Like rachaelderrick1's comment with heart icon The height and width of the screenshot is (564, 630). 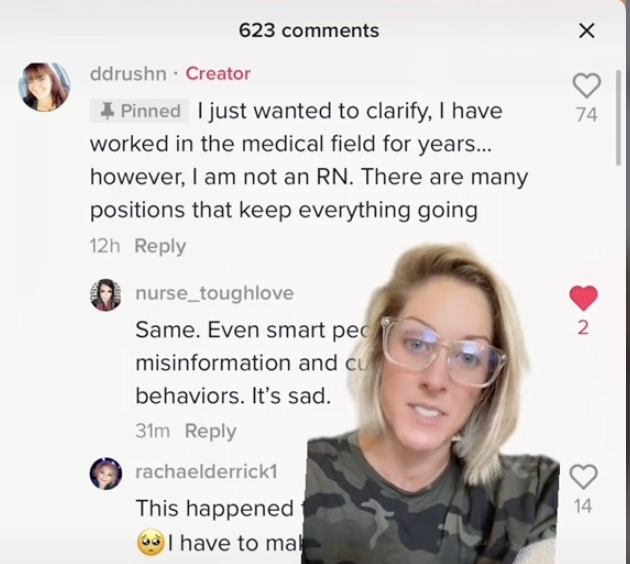[583, 477]
